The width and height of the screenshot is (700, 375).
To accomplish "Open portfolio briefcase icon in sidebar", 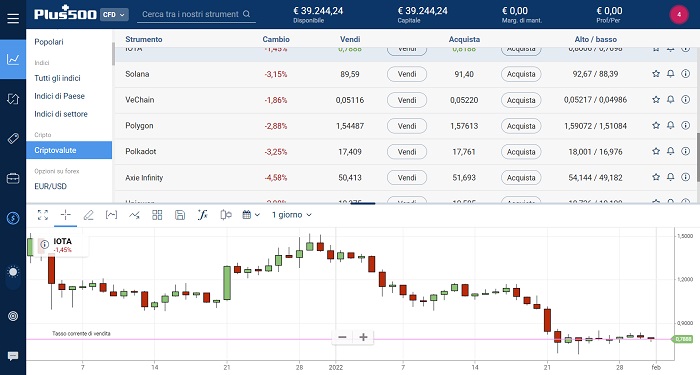I will tap(13, 179).
